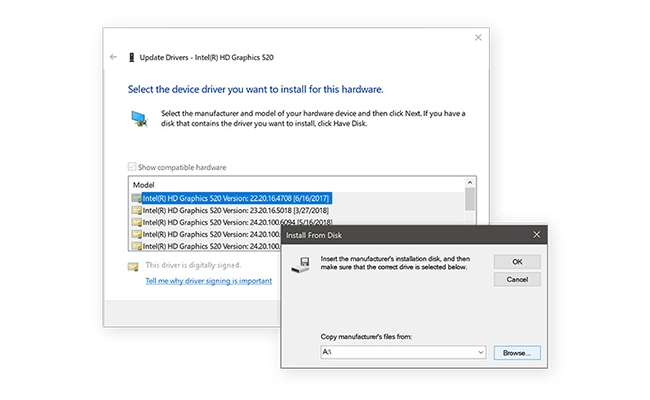Click the model list scrollbar thumb
This screenshot has height=400, width=650.
click(x=470, y=199)
